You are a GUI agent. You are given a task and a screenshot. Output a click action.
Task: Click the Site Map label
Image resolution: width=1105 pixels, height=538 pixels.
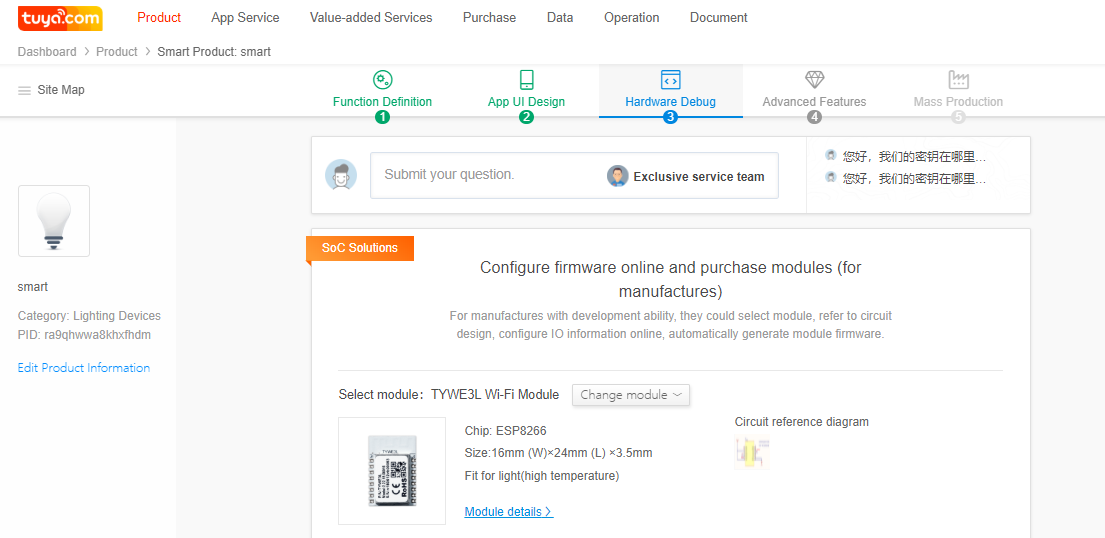point(61,90)
